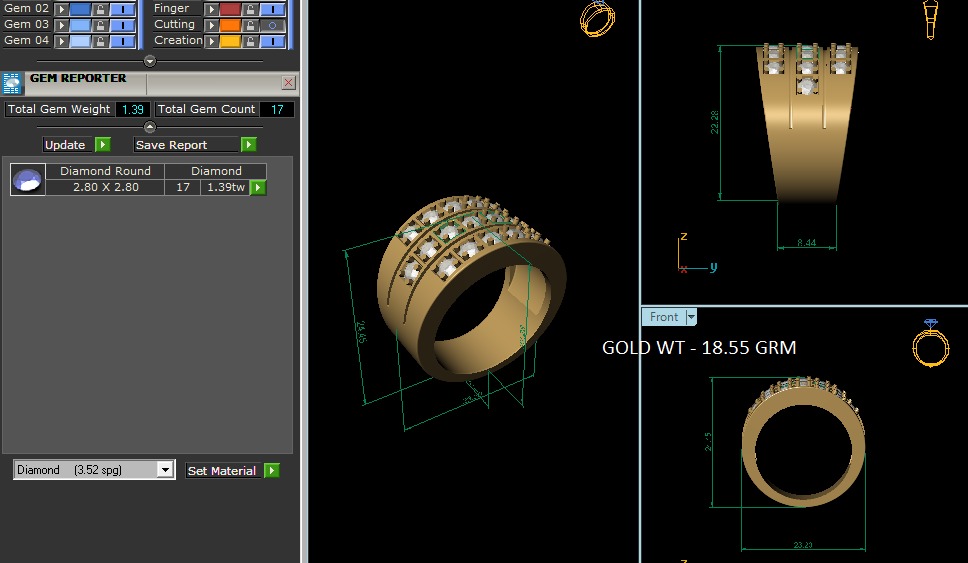Click the perspective viewport ring view icon
968x563 pixels.
coord(598,18)
